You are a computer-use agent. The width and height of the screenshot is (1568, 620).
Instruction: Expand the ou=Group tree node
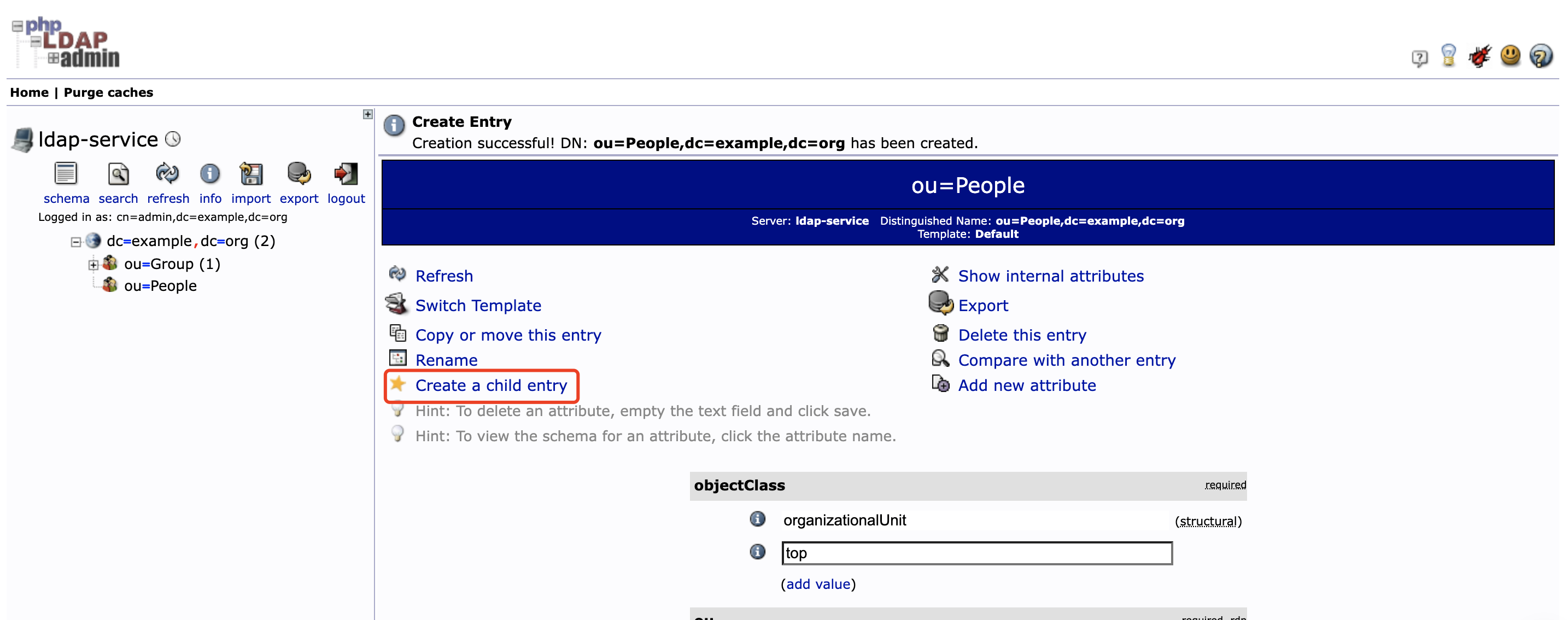coord(93,265)
